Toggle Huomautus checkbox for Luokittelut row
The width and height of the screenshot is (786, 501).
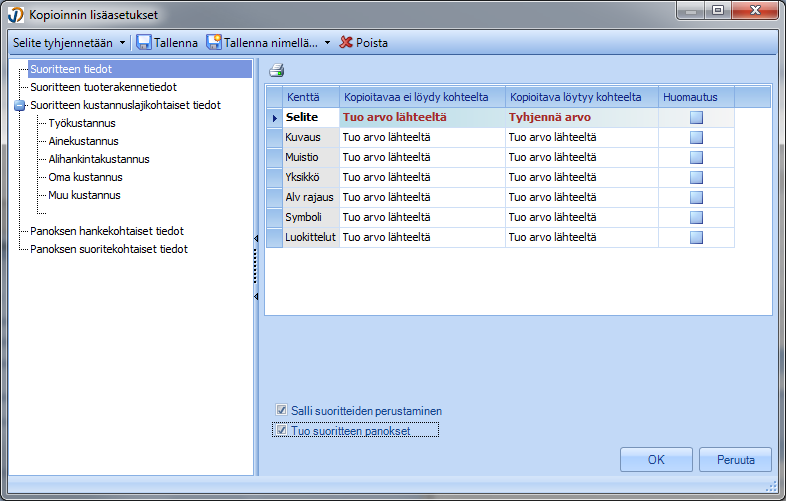[696, 238]
